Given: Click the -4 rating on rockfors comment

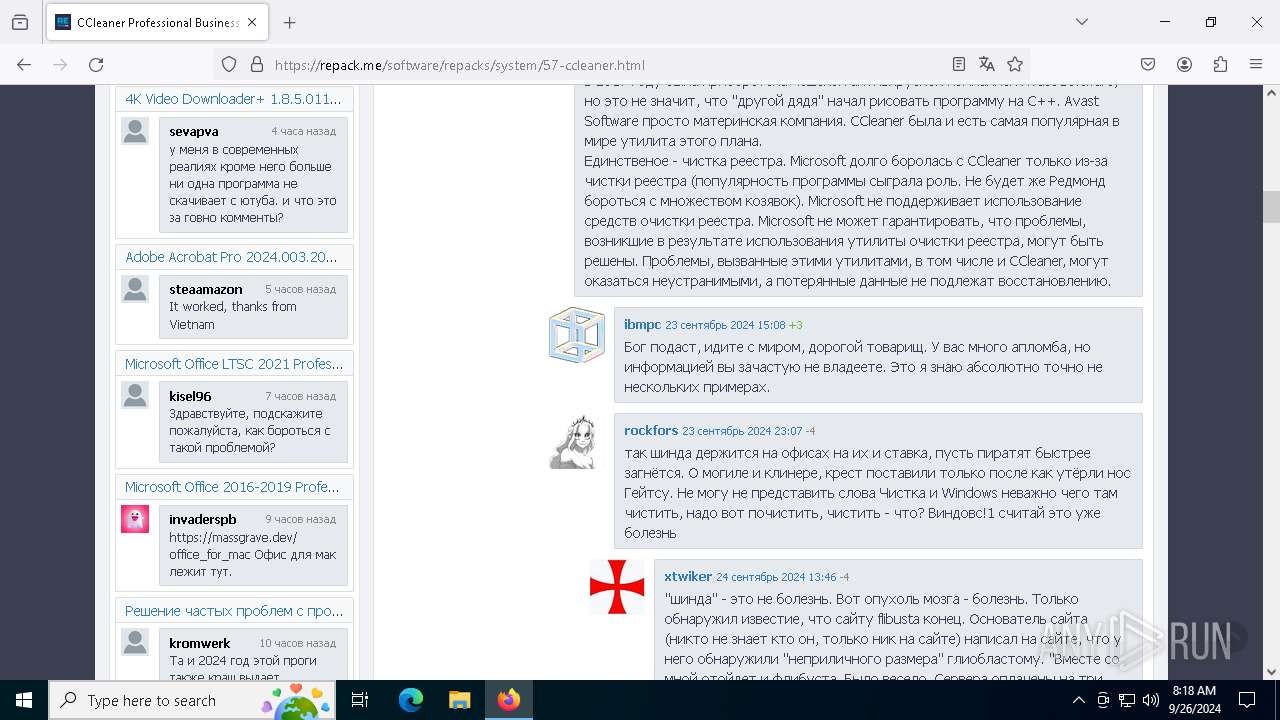Looking at the screenshot, I should (810, 431).
